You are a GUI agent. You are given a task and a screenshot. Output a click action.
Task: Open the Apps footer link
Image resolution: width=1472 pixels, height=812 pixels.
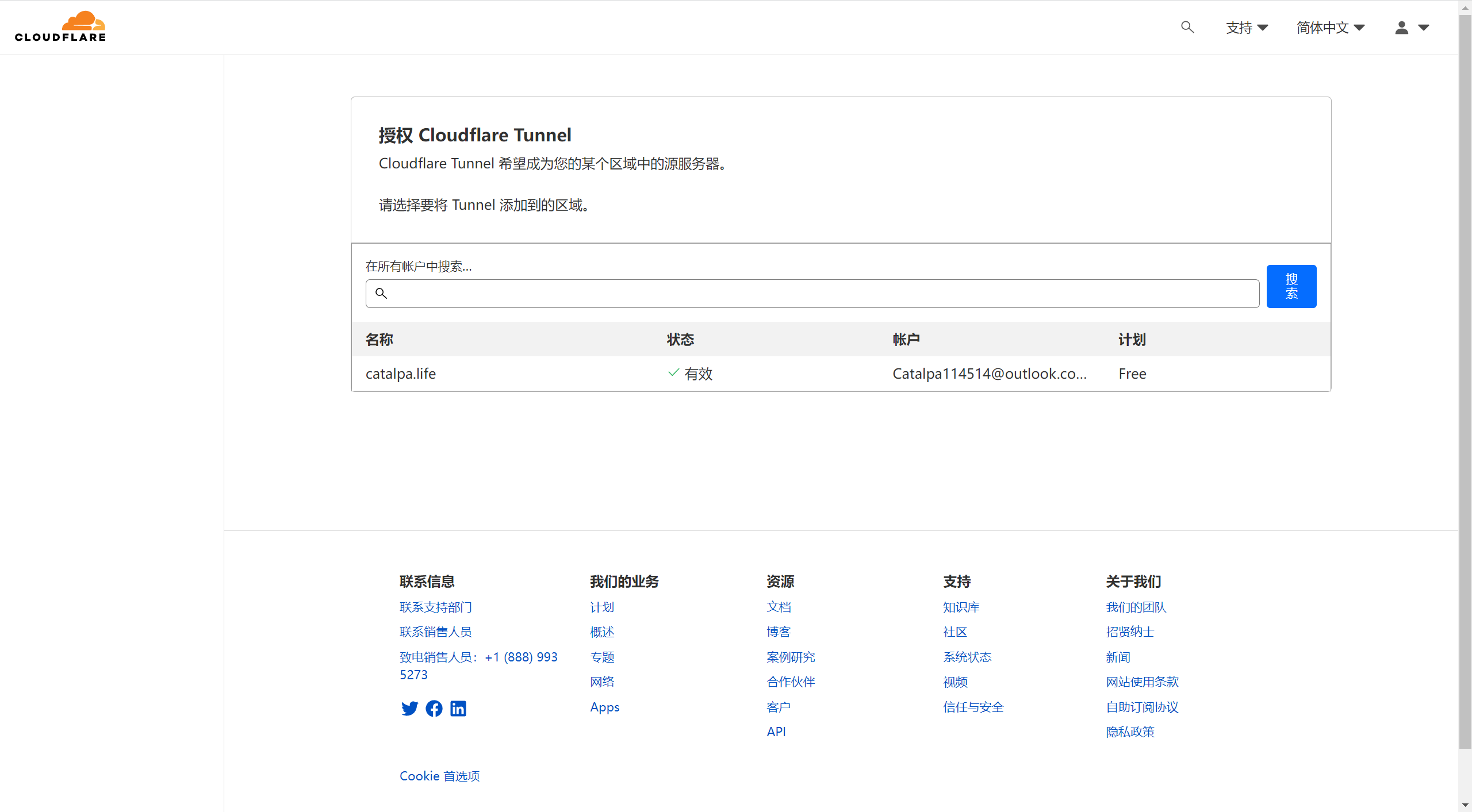tap(604, 707)
